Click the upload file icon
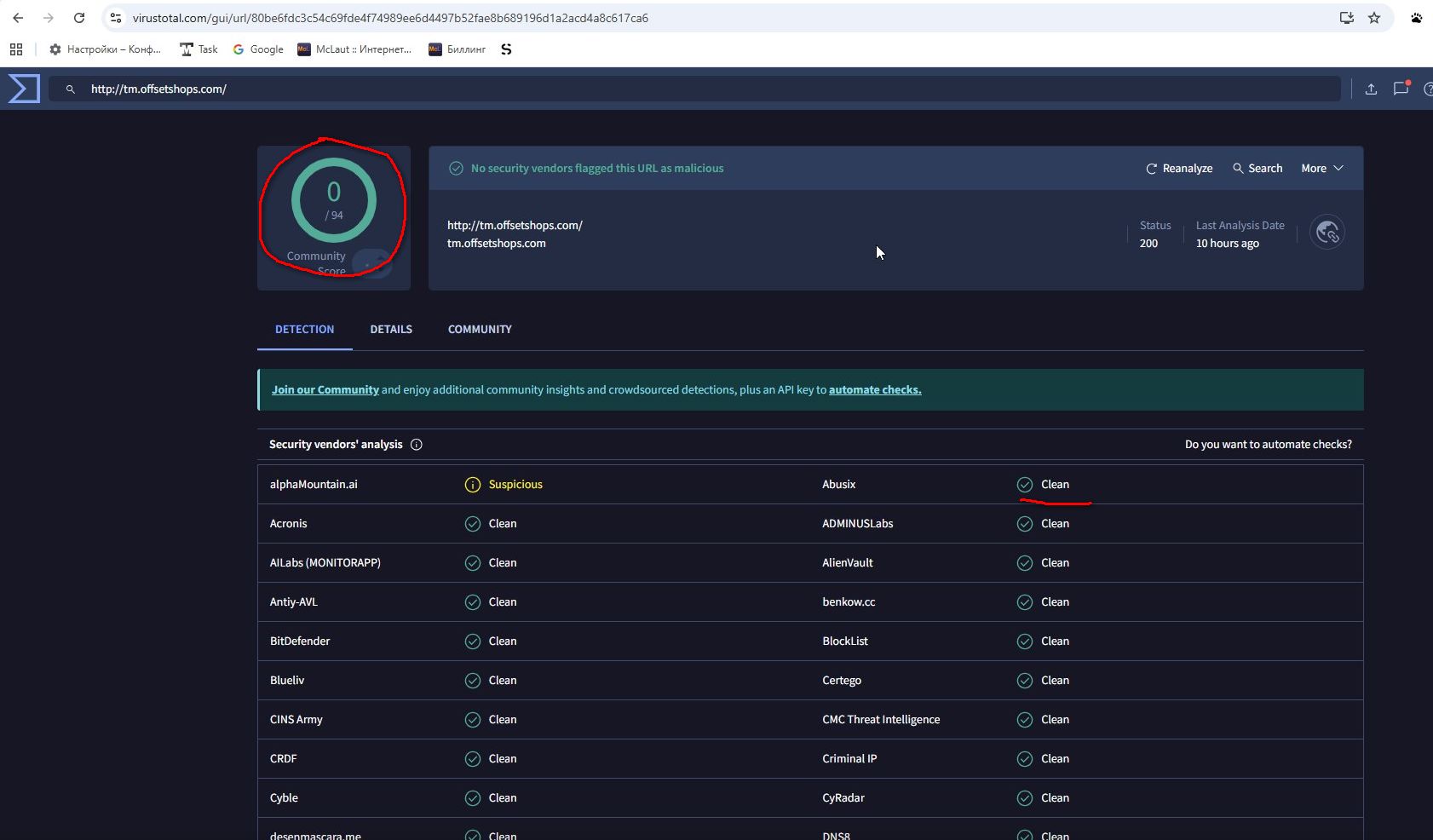1433x840 pixels. click(x=1371, y=89)
